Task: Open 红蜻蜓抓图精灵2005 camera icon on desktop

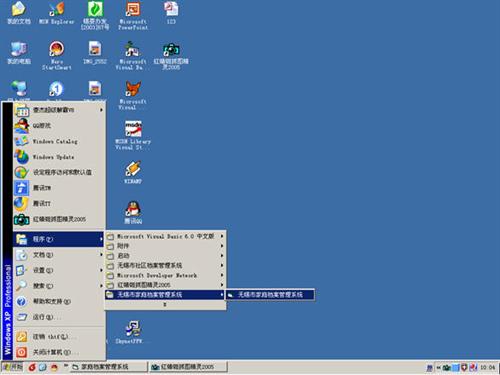Action: point(171,55)
